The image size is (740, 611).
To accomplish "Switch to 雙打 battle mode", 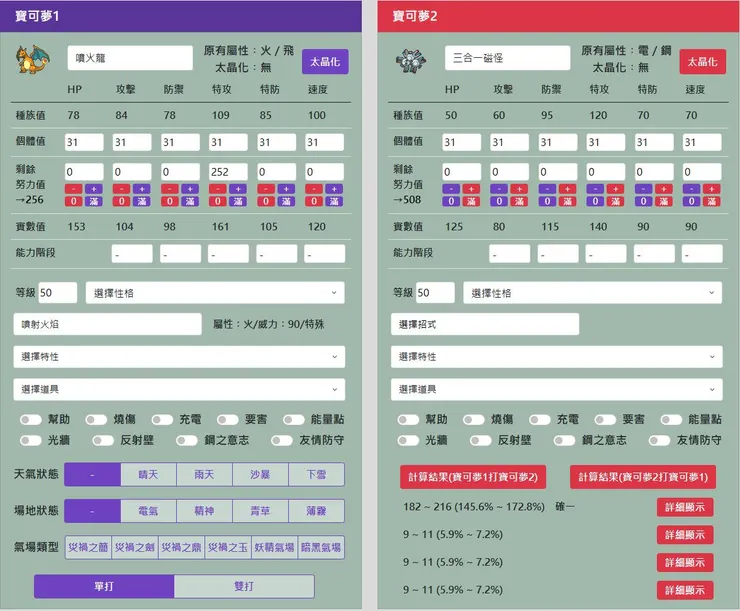I will pos(244,586).
